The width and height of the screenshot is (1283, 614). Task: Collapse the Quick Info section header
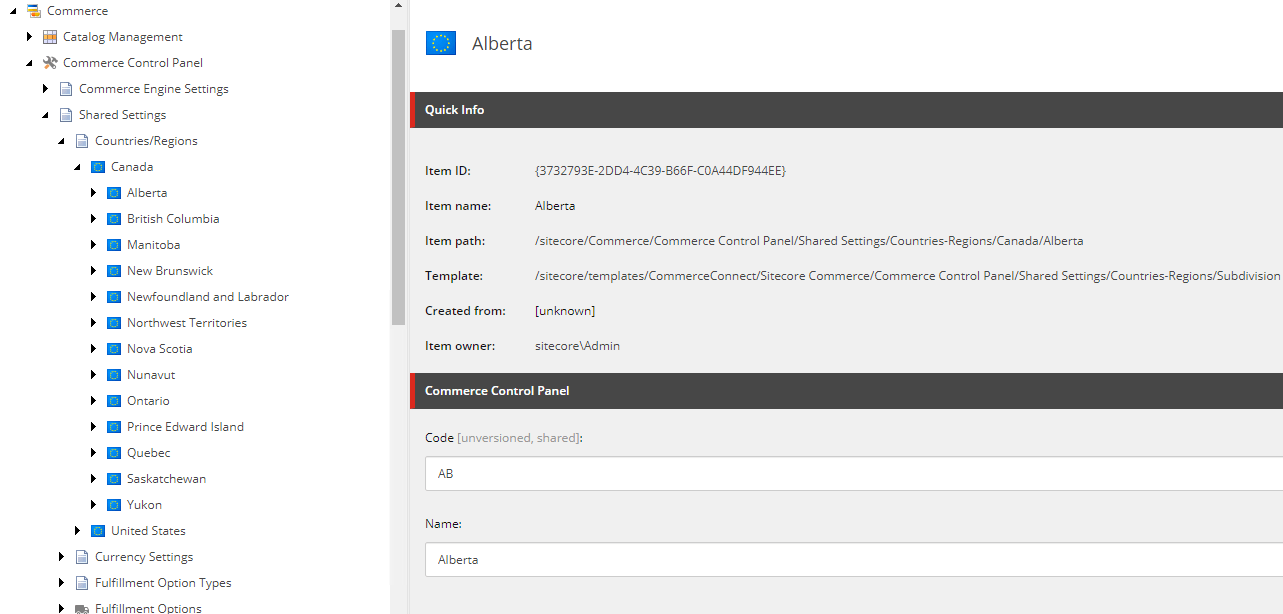coord(846,110)
